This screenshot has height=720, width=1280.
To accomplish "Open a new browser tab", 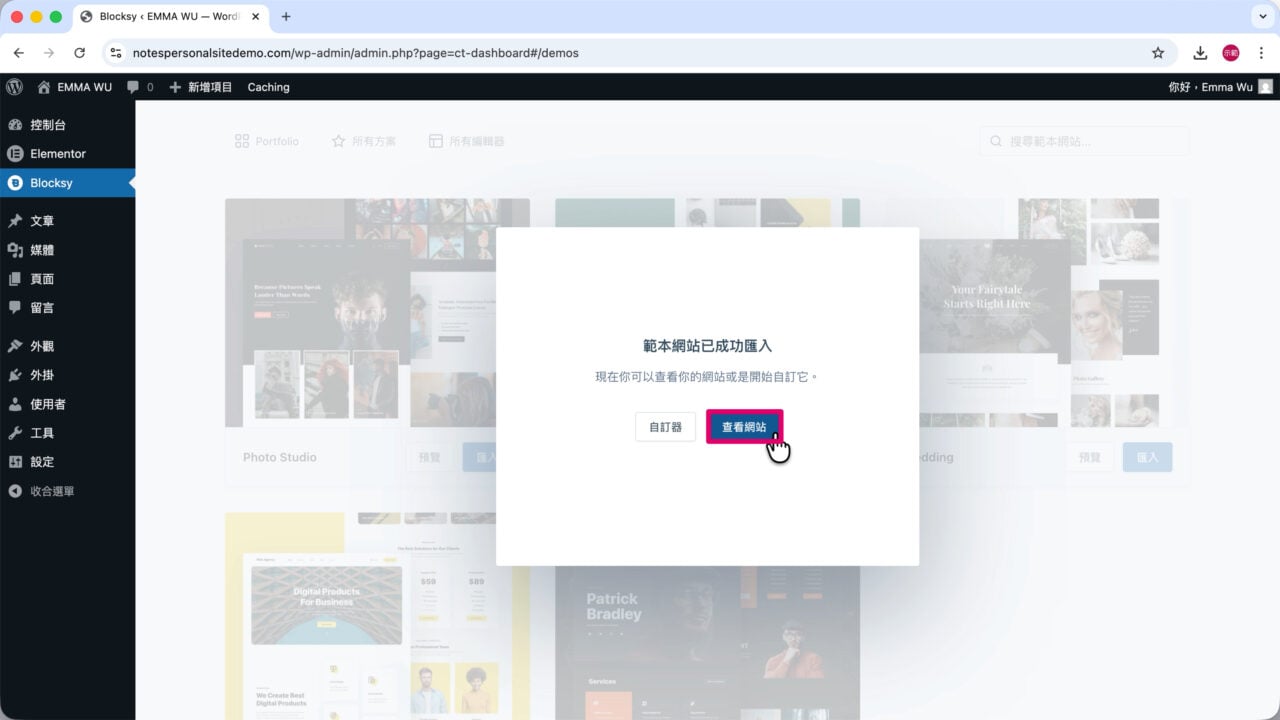I will (x=286, y=17).
